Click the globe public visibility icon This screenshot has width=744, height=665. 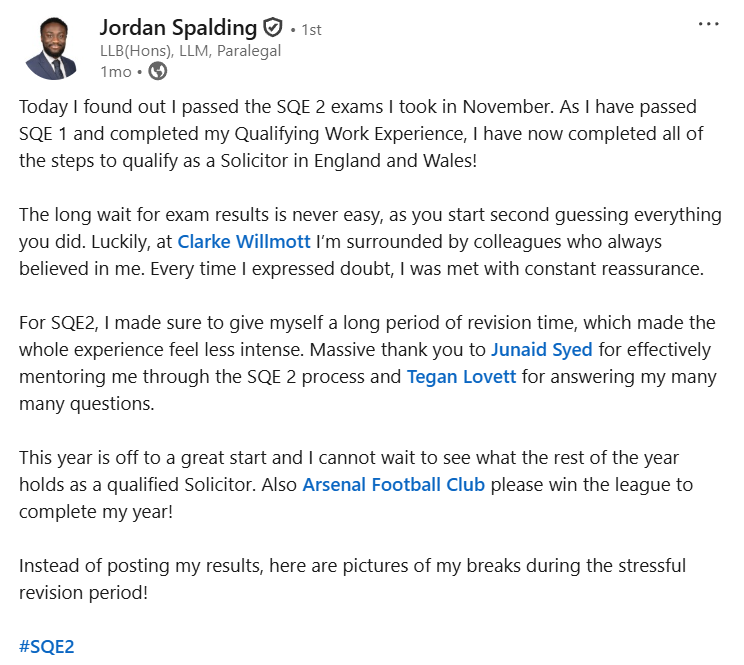157,72
